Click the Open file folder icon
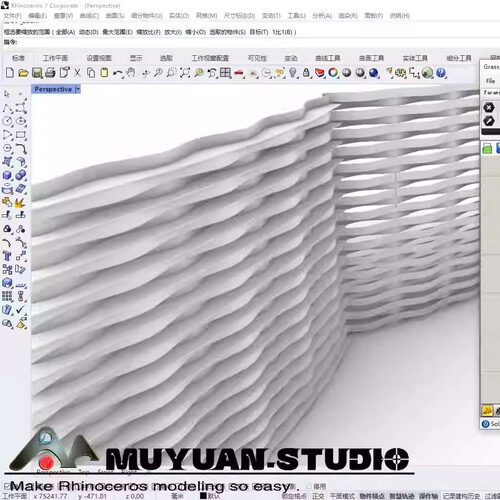 tap(23, 73)
